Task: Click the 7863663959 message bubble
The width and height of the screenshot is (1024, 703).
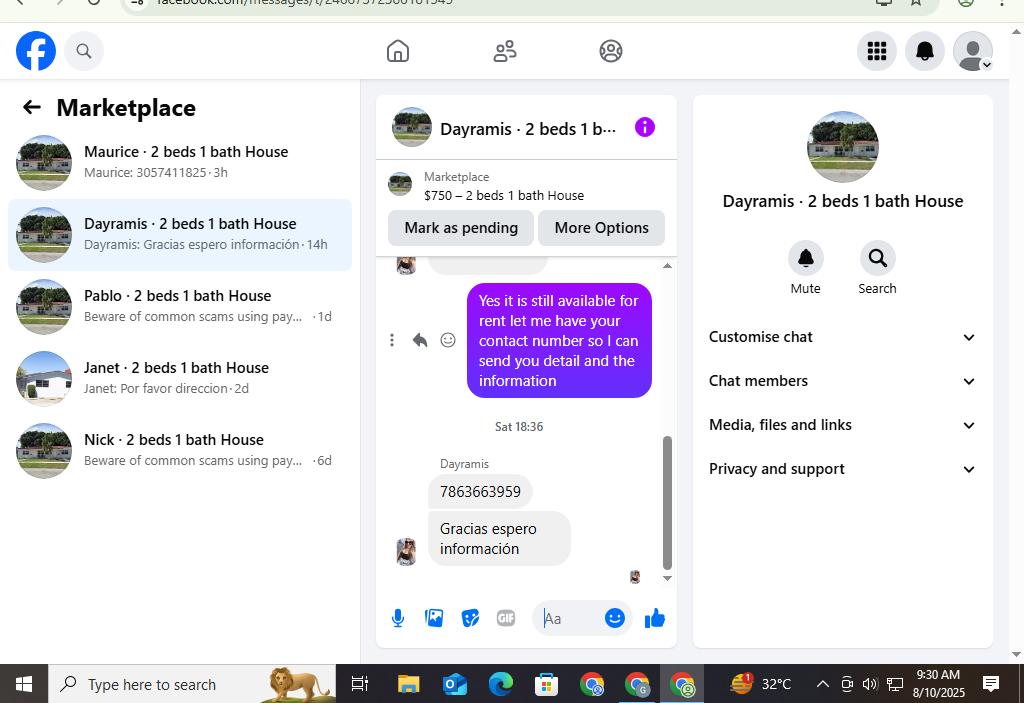Action: tap(480, 491)
